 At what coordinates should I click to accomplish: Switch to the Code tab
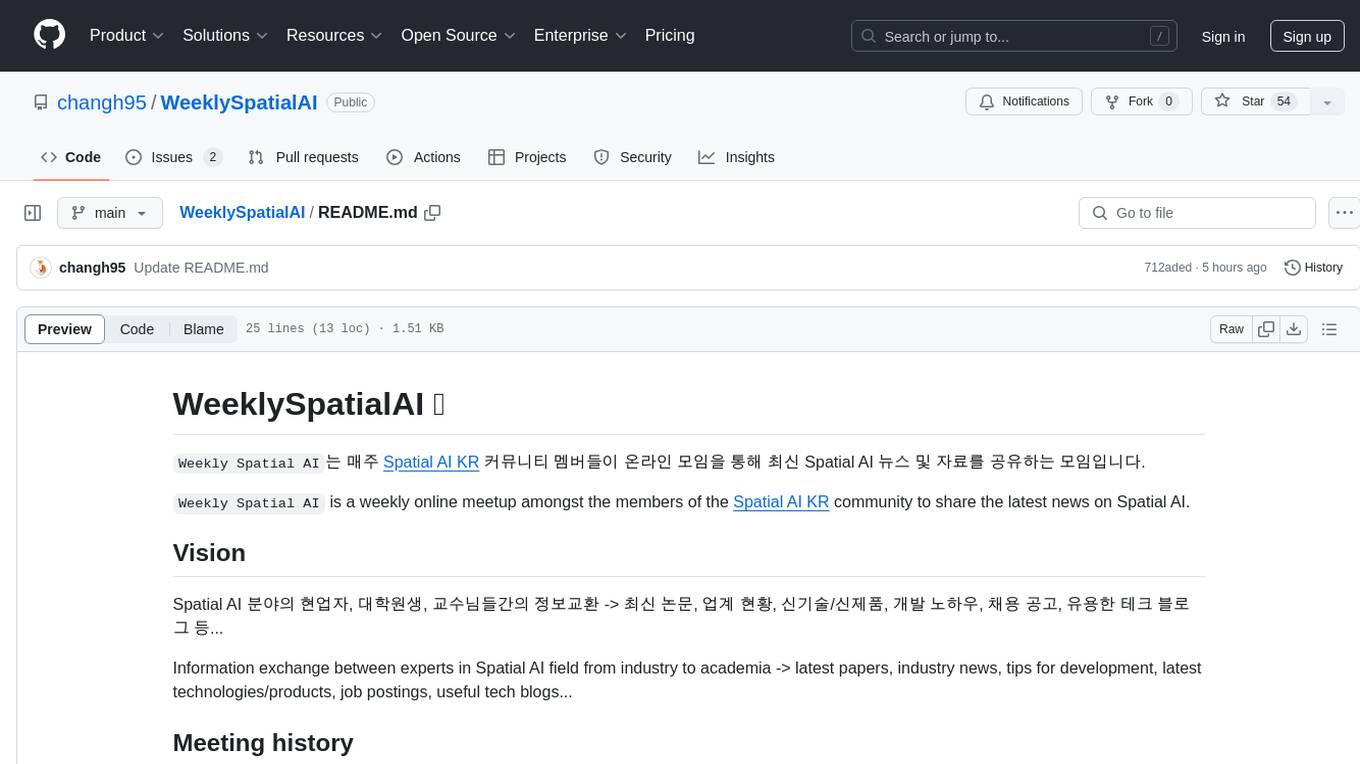click(x=71, y=157)
